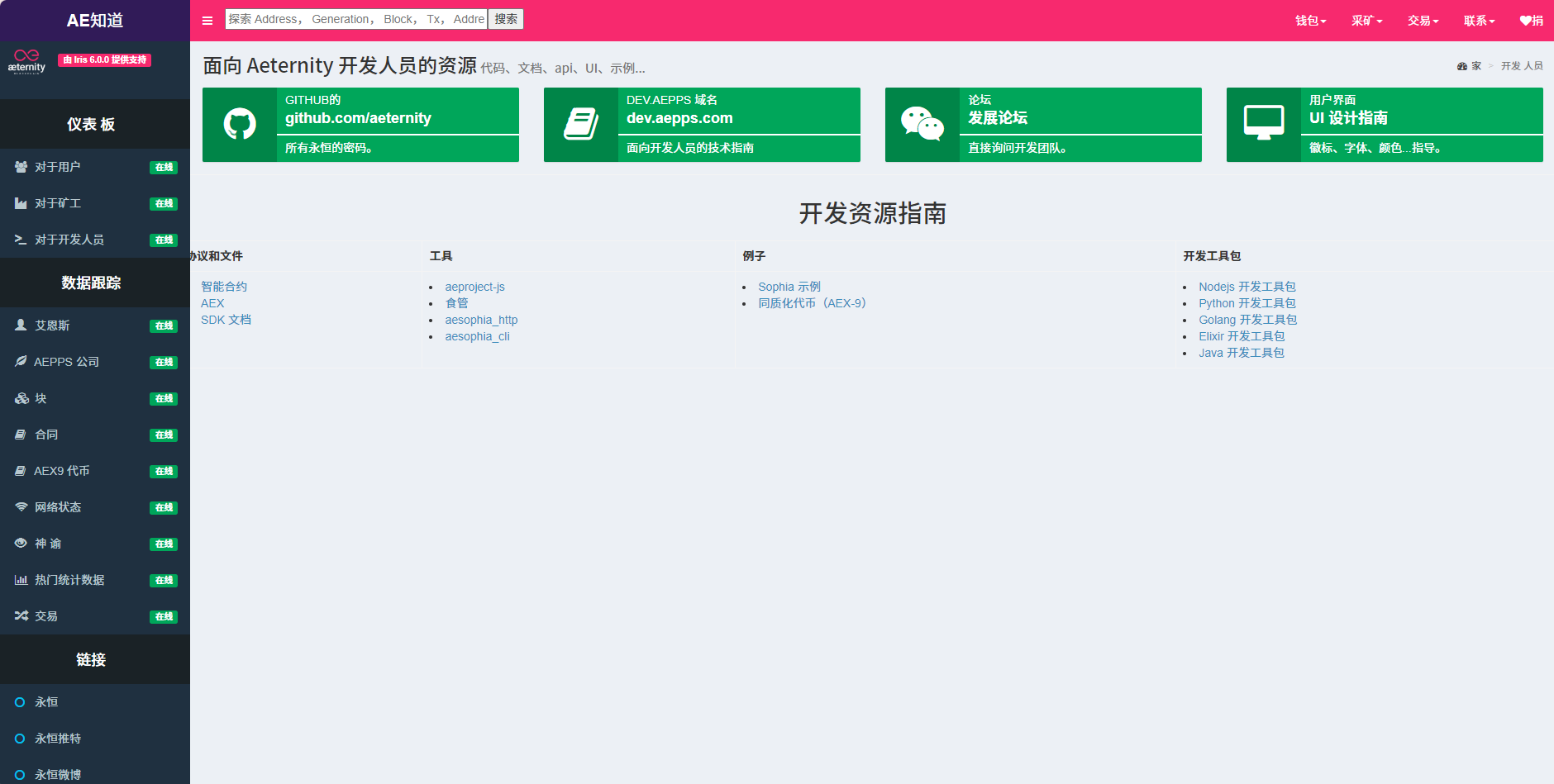Click the circle icon beside 永恒
1554x784 pixels.
[20, 702]
